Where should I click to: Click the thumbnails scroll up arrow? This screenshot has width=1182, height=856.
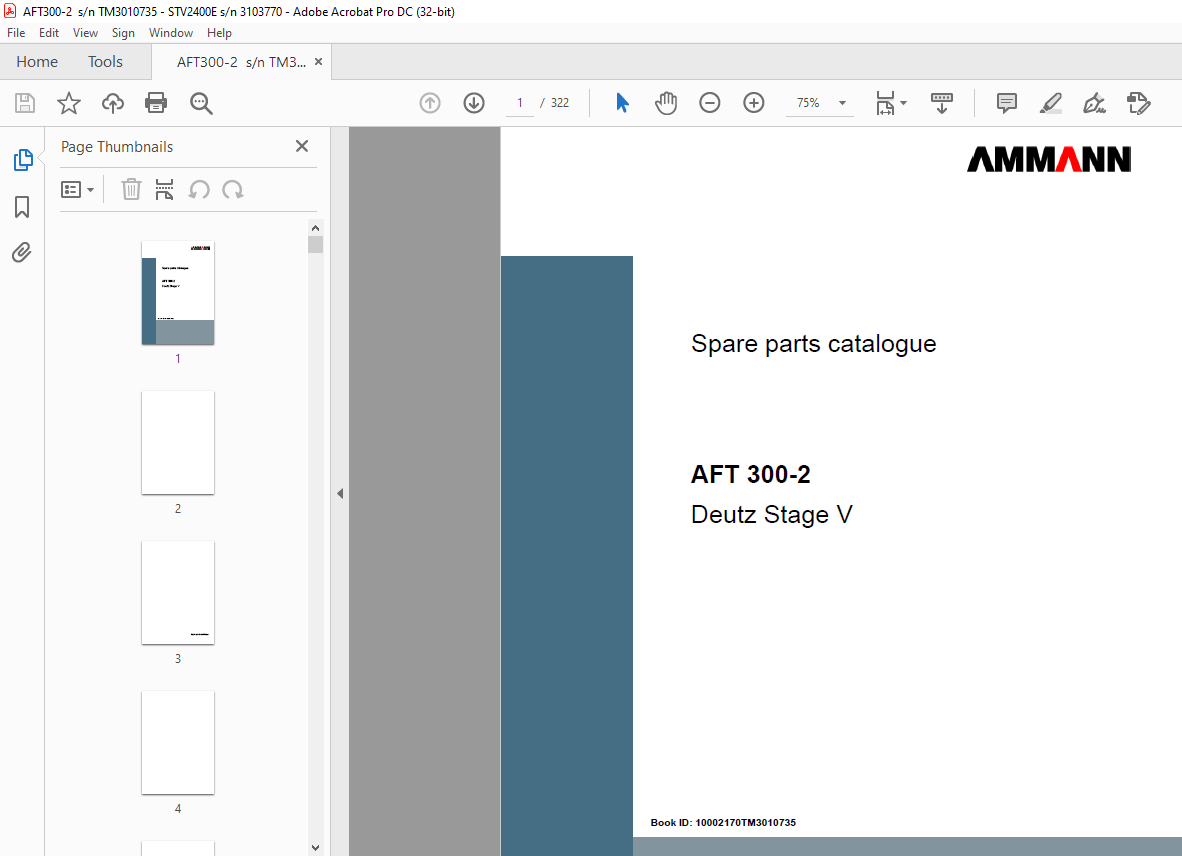[x=315, y=228]
